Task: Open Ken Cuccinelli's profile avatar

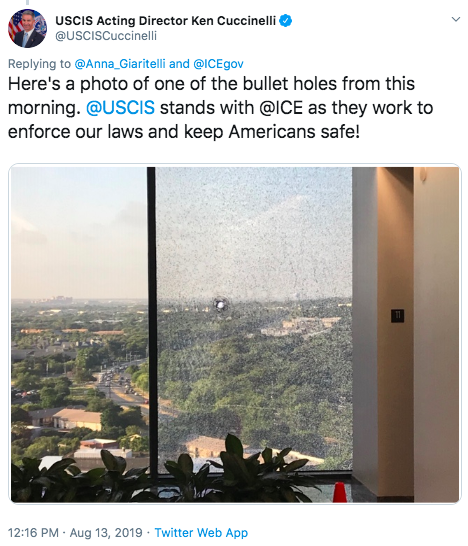Action: (x=28, y=29)
